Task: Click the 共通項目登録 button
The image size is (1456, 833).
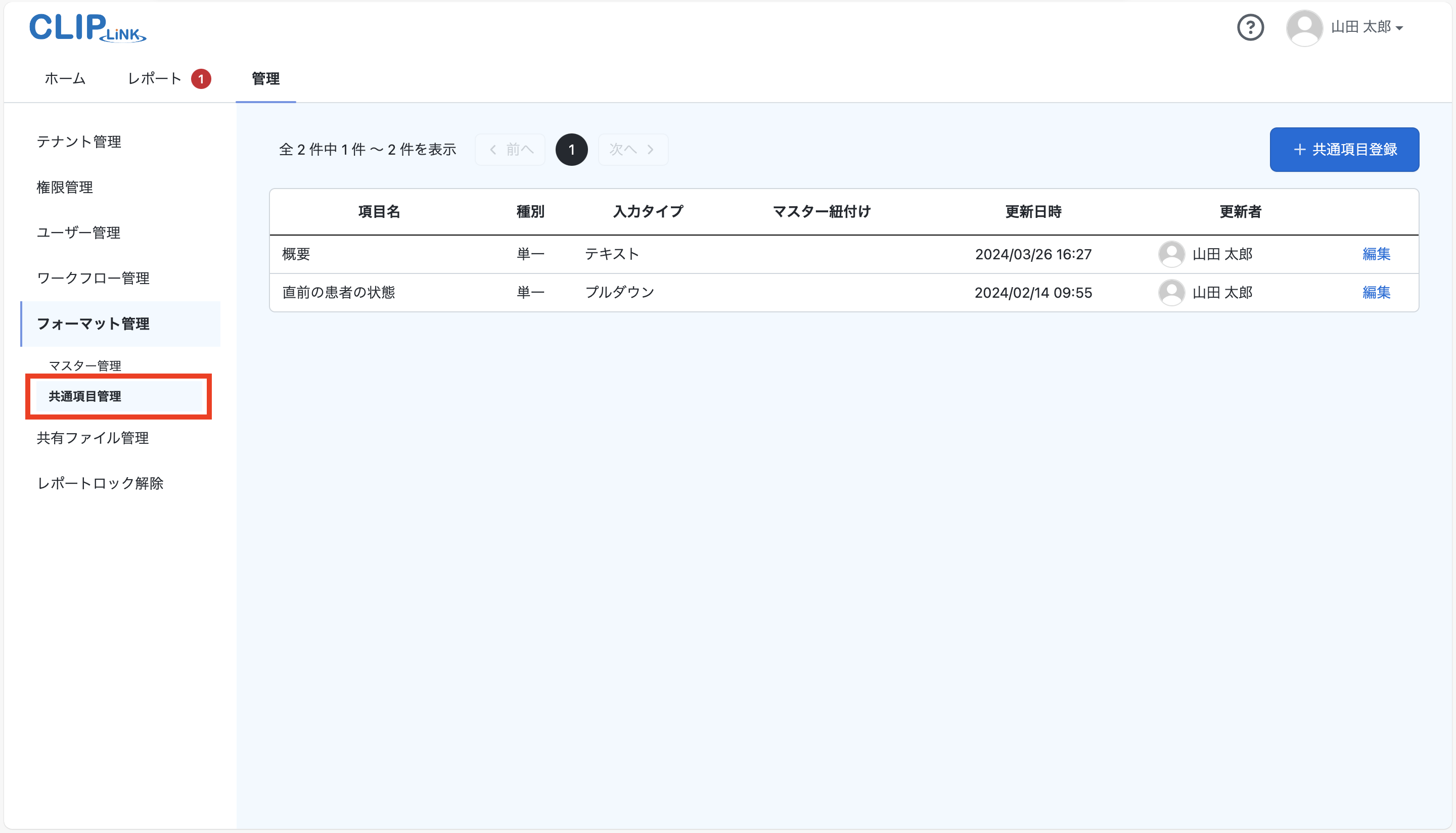Action: pos(1344,149)
